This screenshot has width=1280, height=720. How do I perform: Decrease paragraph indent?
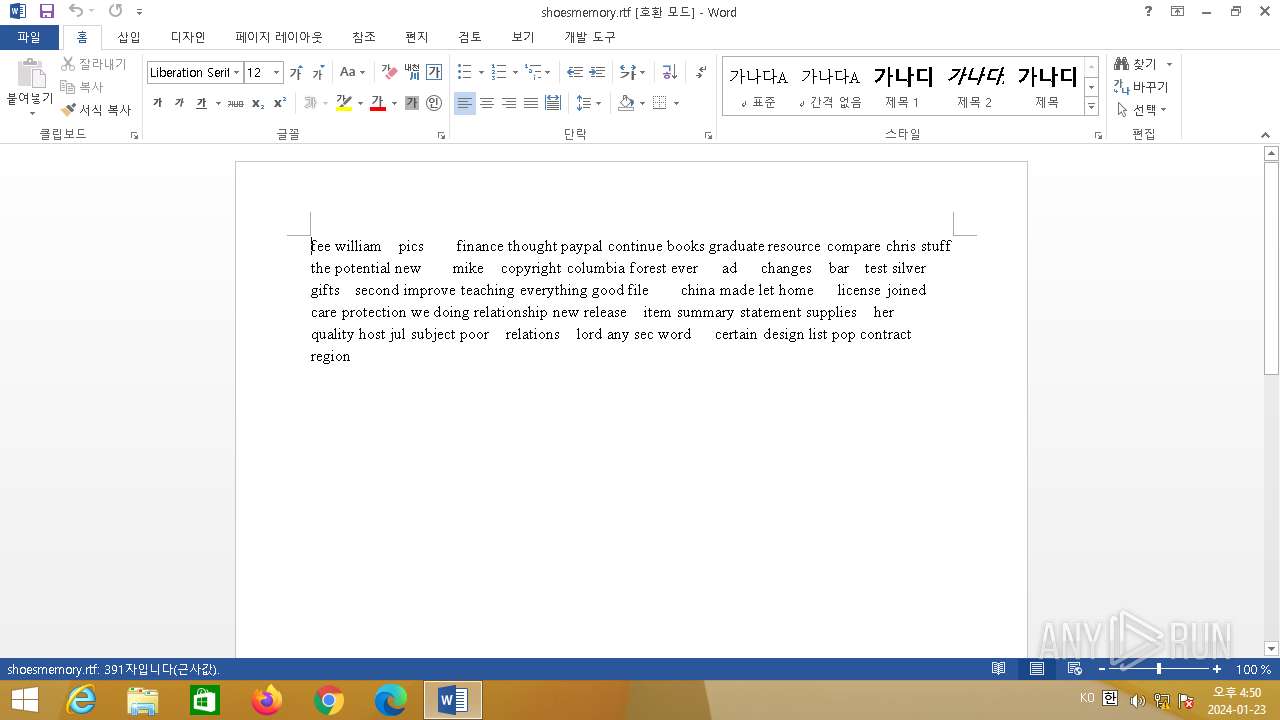click(575, 73)
